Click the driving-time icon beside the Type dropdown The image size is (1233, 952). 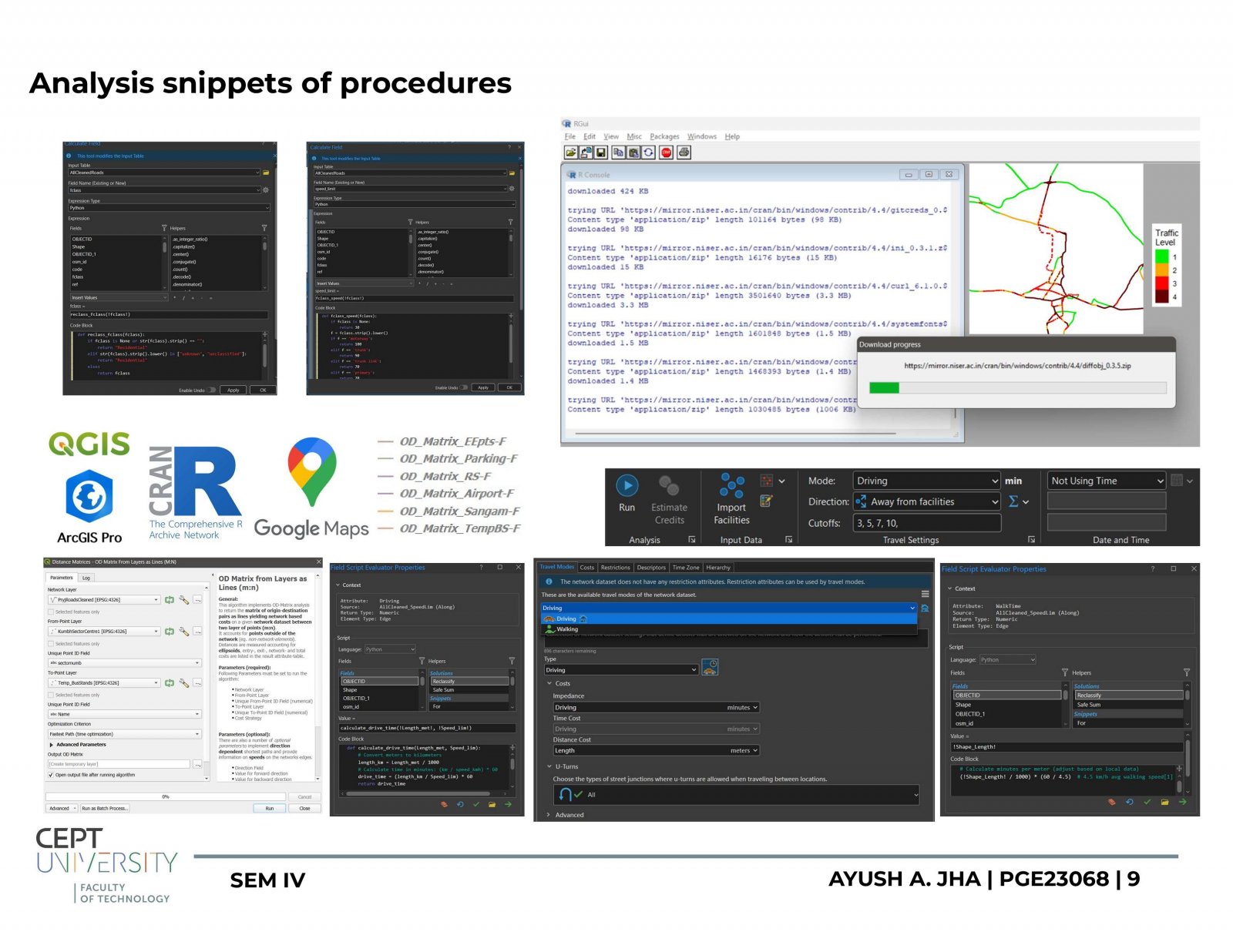click(x=710, y=668)
